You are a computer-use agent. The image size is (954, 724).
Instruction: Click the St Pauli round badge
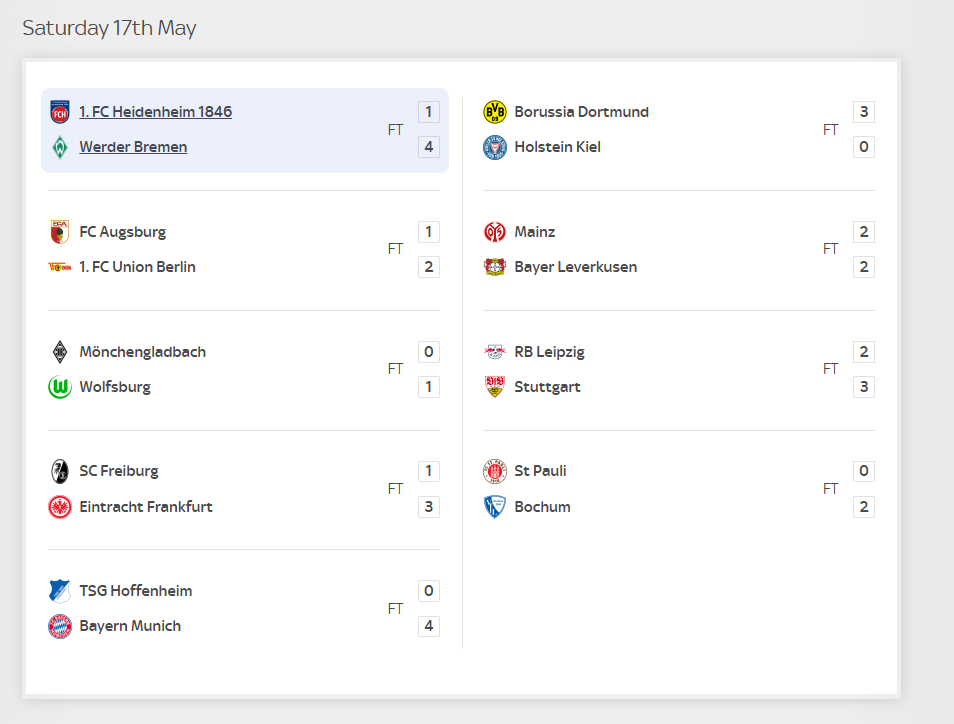point(495,472)
